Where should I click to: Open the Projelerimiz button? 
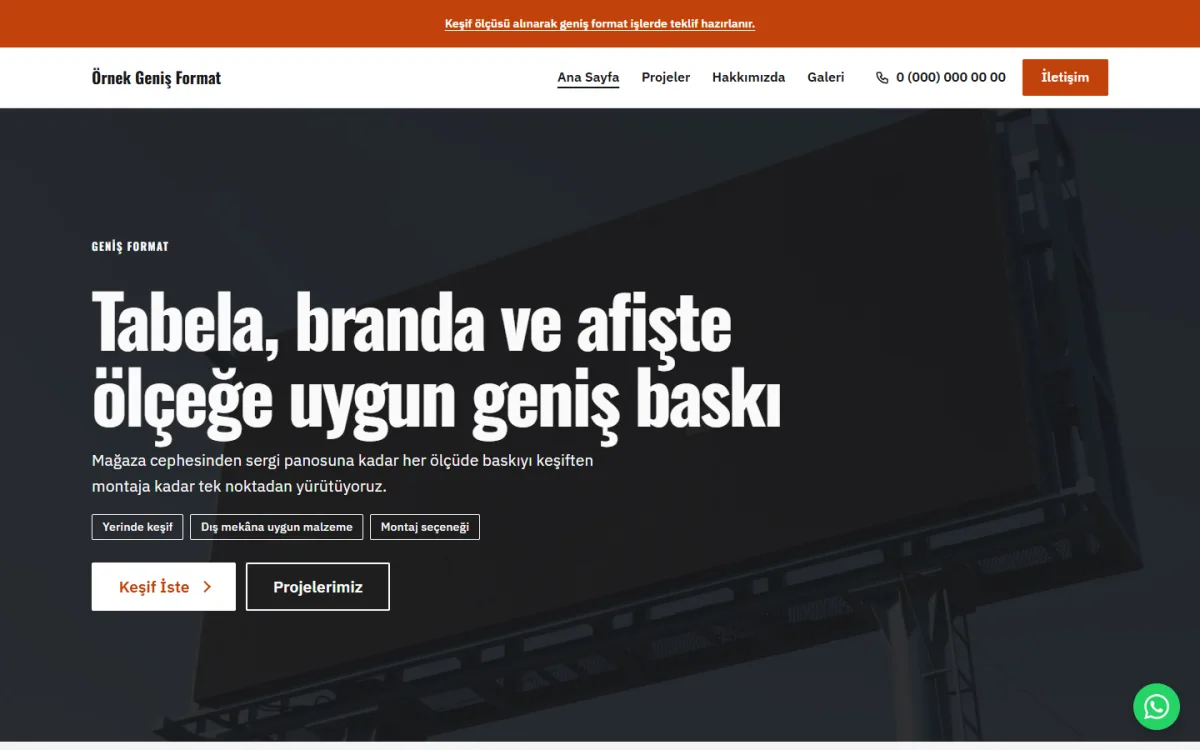pos(318,587)
